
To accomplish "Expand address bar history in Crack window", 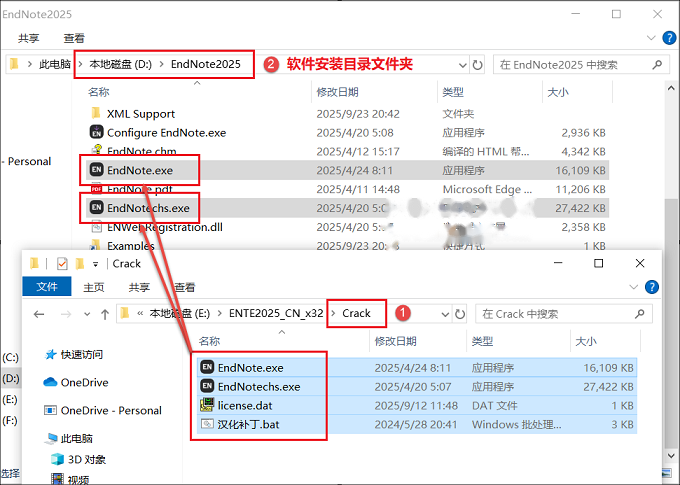I will [445, 314].
